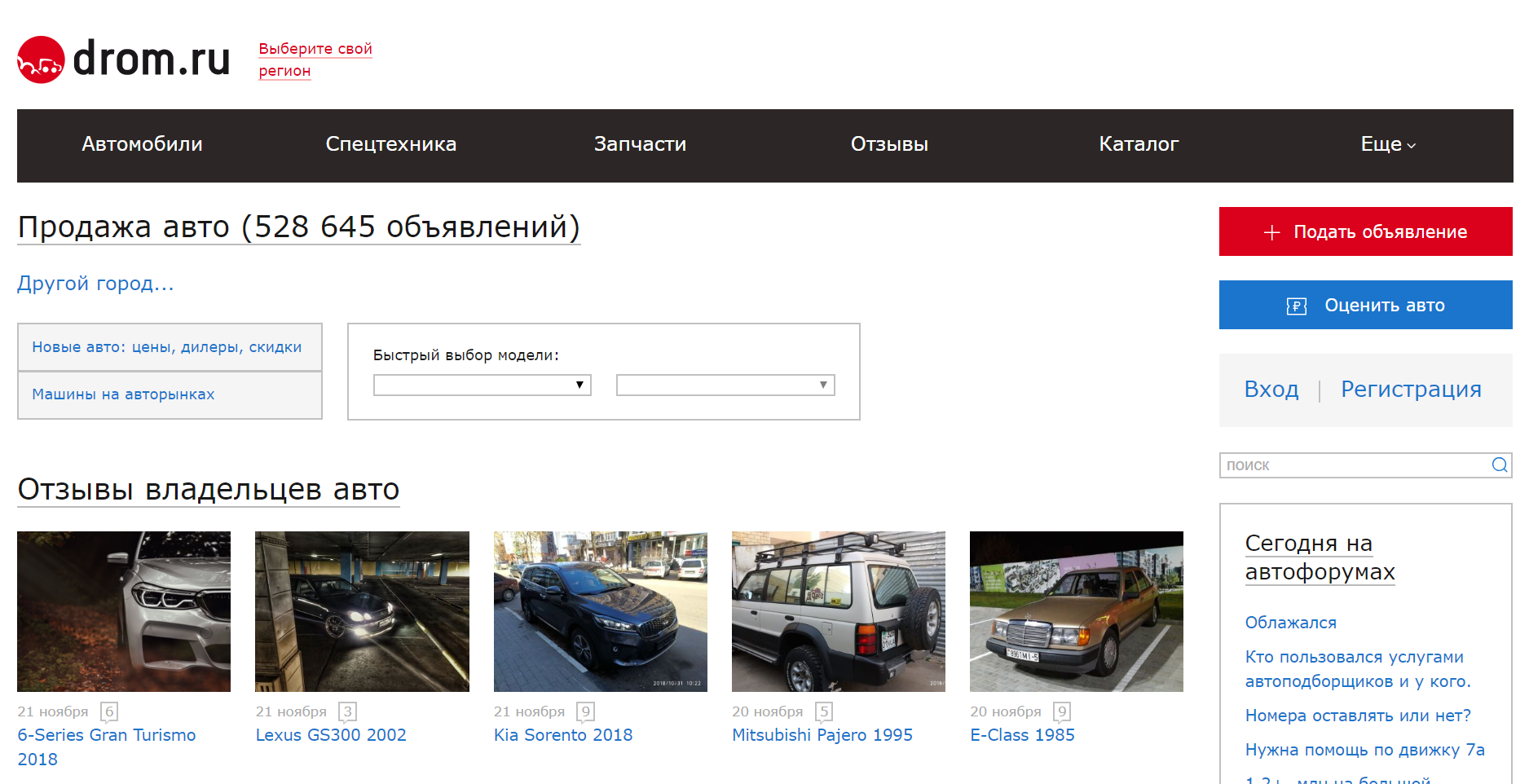This screenshot has width=1529, height=784.
Task: Open the Mercedes E-Class review thumbnail
Action: (x=1077, y=611)
